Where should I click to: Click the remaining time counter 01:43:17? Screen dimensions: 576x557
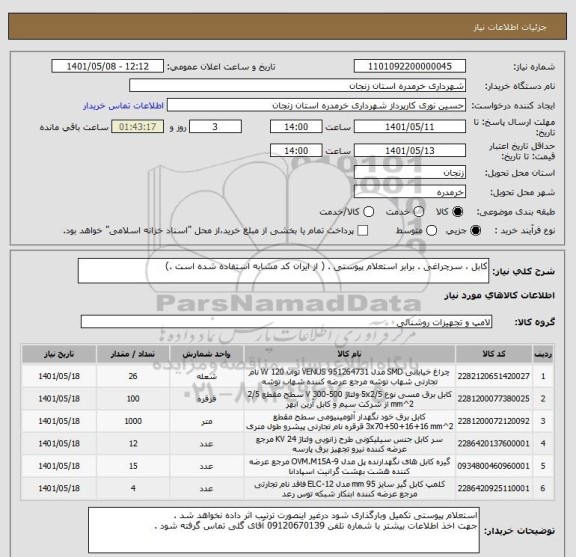click(138, 127)
